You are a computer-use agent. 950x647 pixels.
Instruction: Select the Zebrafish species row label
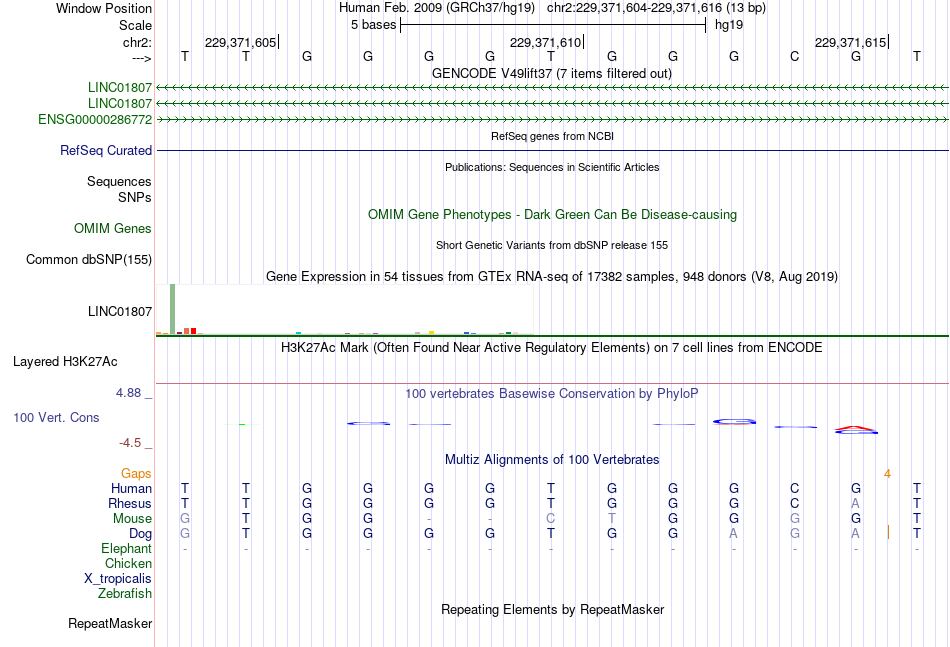[x=125, y=594]
